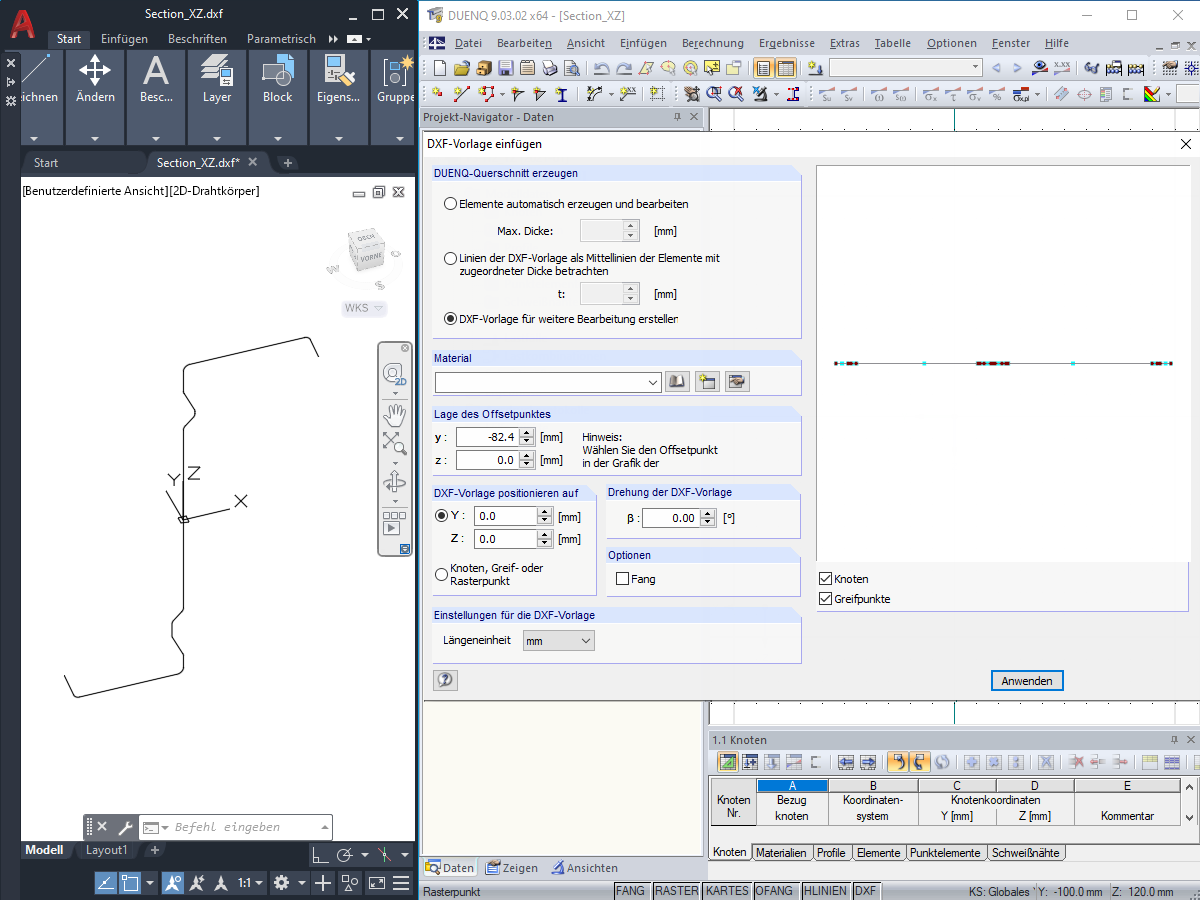Close the DXF-Vorlage einfügen dialog
The image size is (1200, 900).
coord(1186,144)
